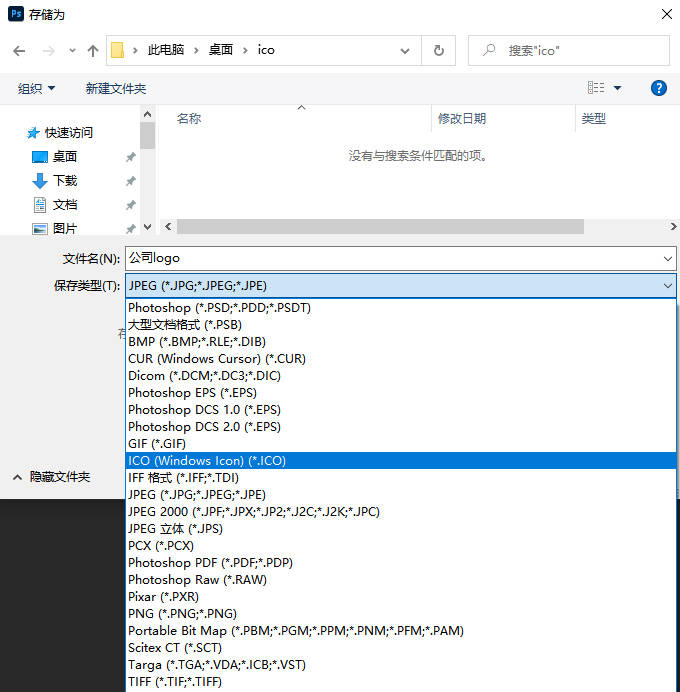Screen dimensions: 680x692
Task: Refresh the ico folder view
Action: [439, 50]
